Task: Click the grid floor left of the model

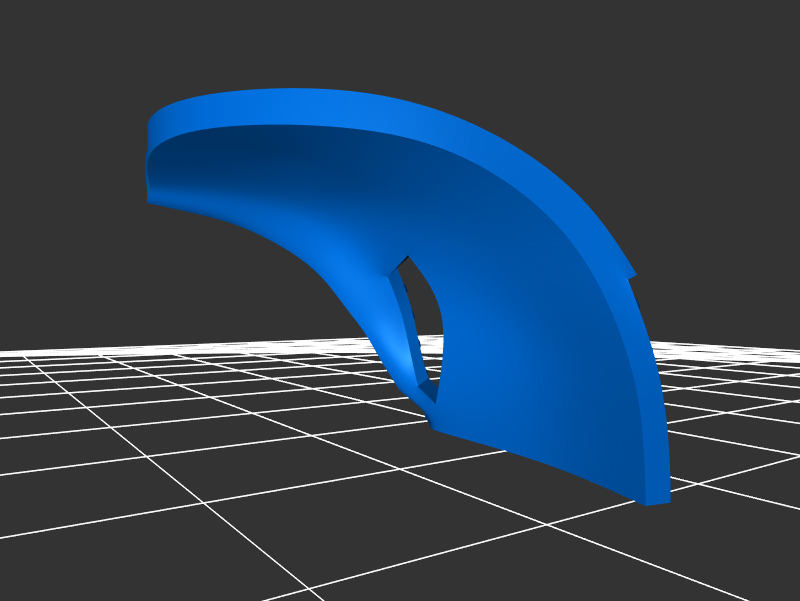Action: pos(150,420)
